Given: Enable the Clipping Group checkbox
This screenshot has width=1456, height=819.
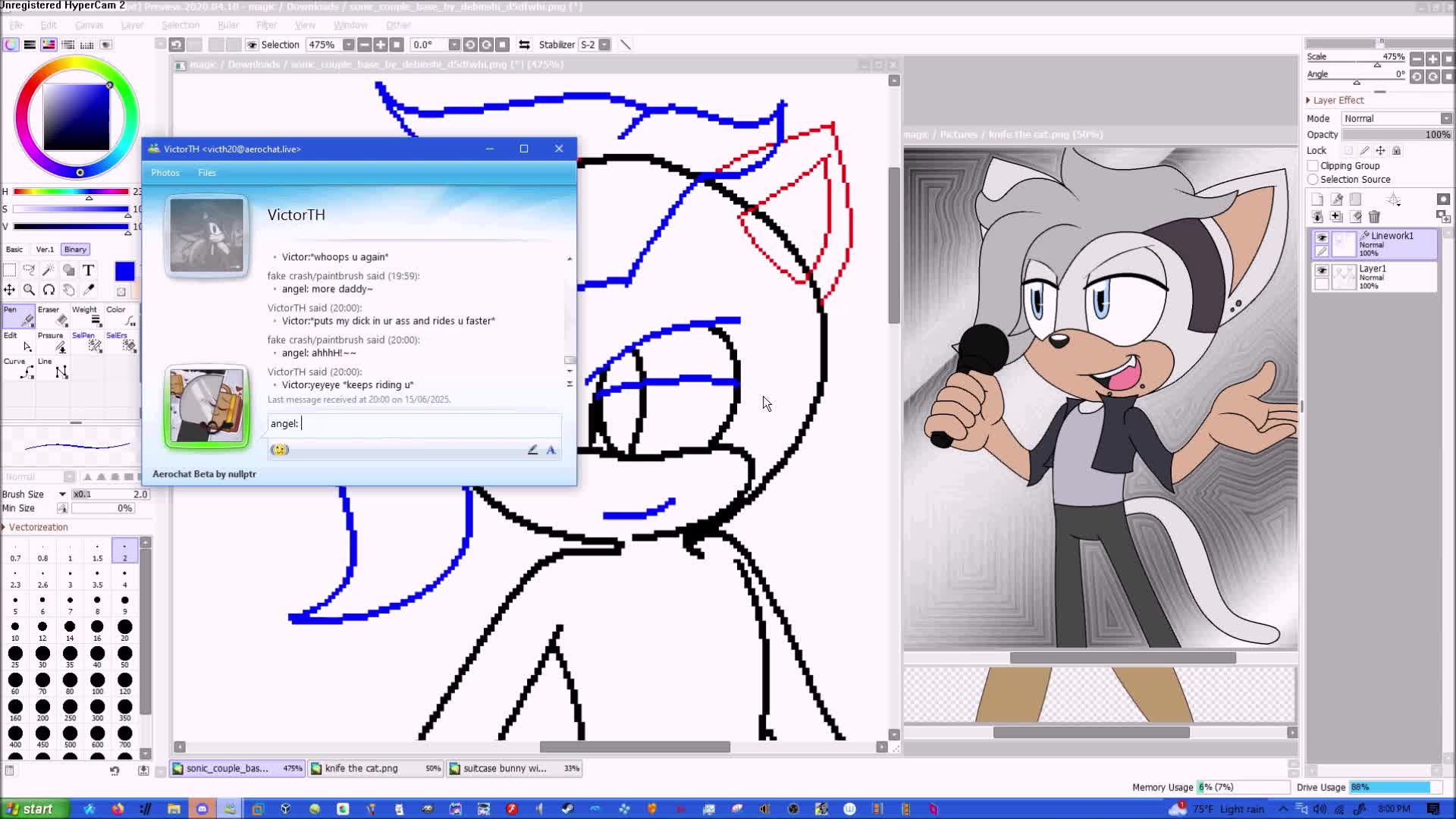Looking at the screenshot, I should 1313,165.
